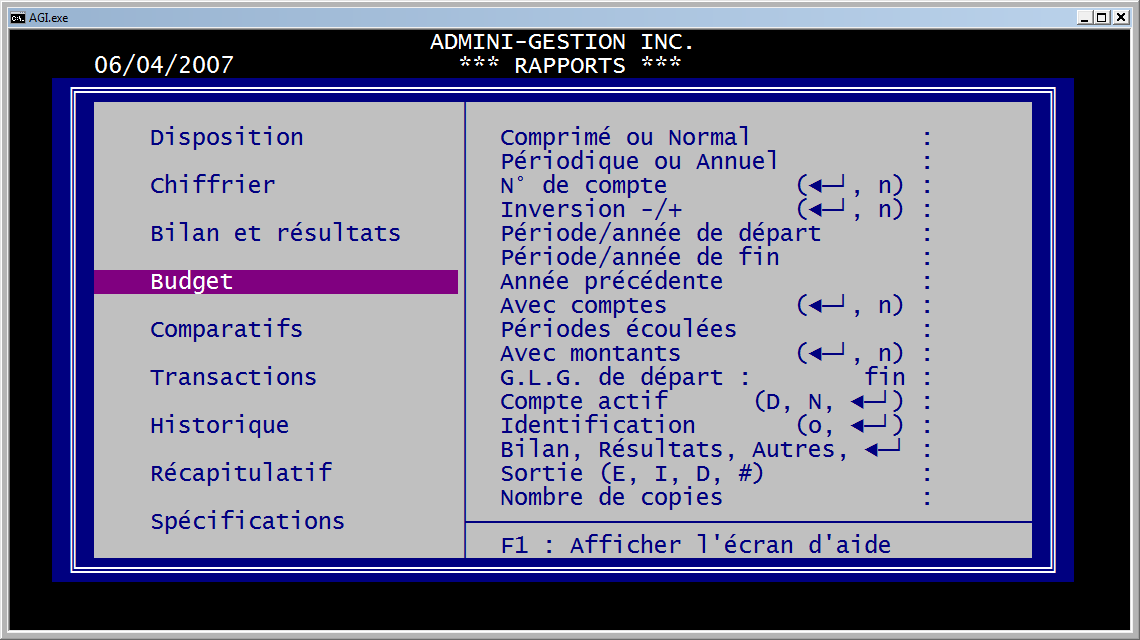The image size is (1140, 640).
Task: Click the Nombre de copies field
Action: pyautogui.click(x=611, y=498)
